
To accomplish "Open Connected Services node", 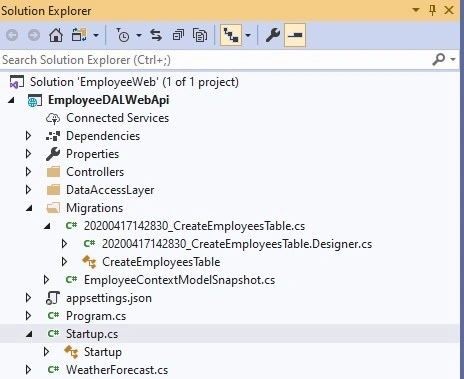I will pos(117,118).
